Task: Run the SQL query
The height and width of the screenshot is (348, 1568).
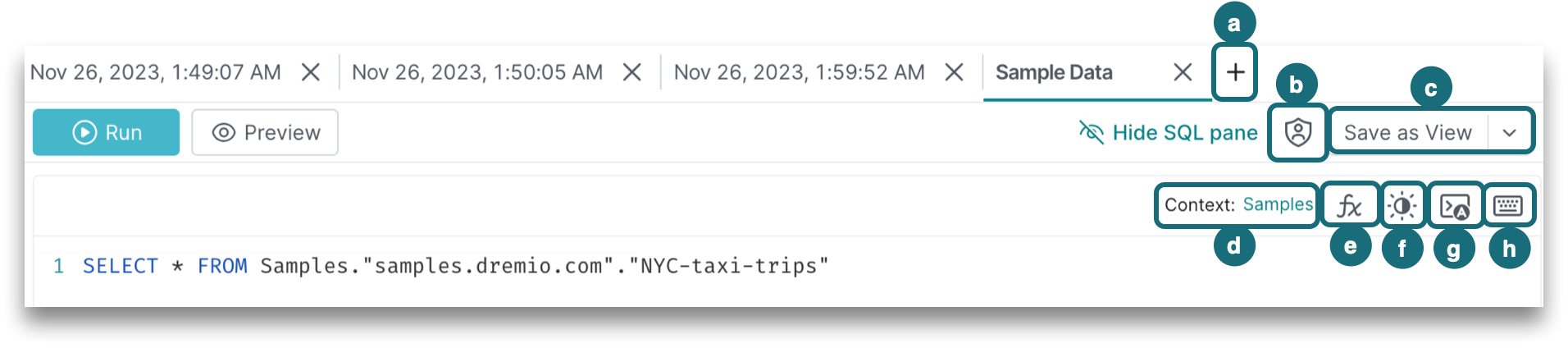Action: pyautogui.click(x=107, y=132)
